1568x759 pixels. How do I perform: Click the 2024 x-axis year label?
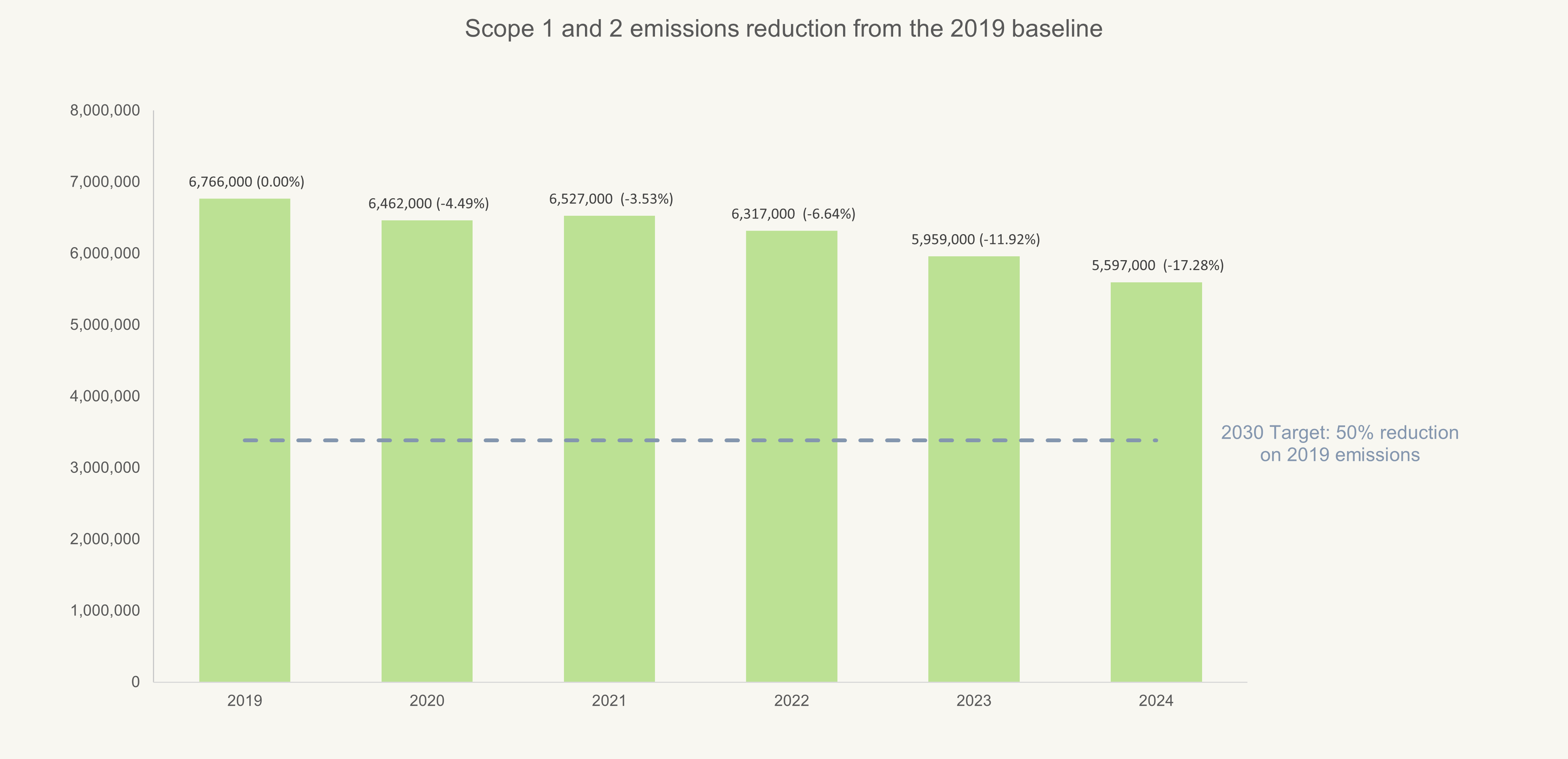pyautogui.click(x=1156, y=700)
